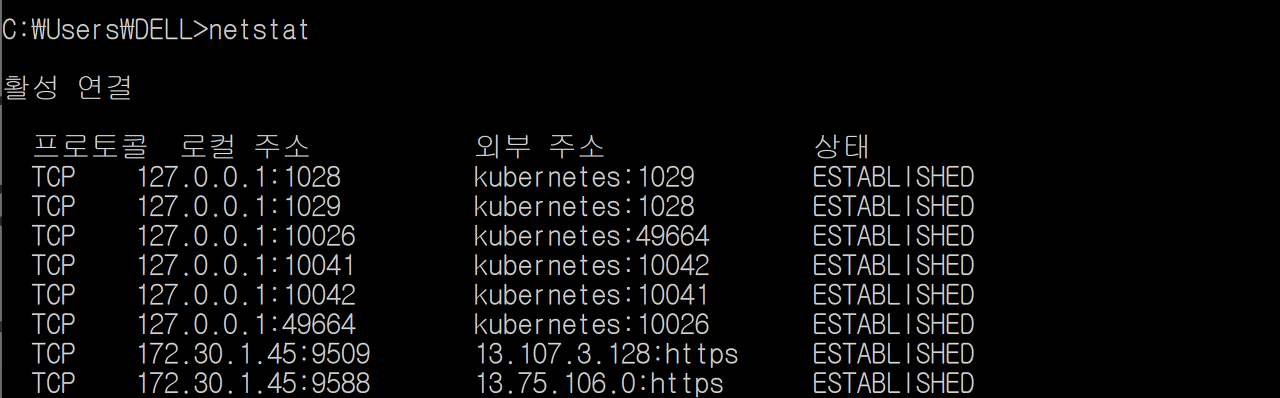This screenshot has width=1280, height=398.
Task: Click ESTABLISHED state in the 172.30.1.45:9588 row
Action: pyautogui.click(x=893, y=384)
